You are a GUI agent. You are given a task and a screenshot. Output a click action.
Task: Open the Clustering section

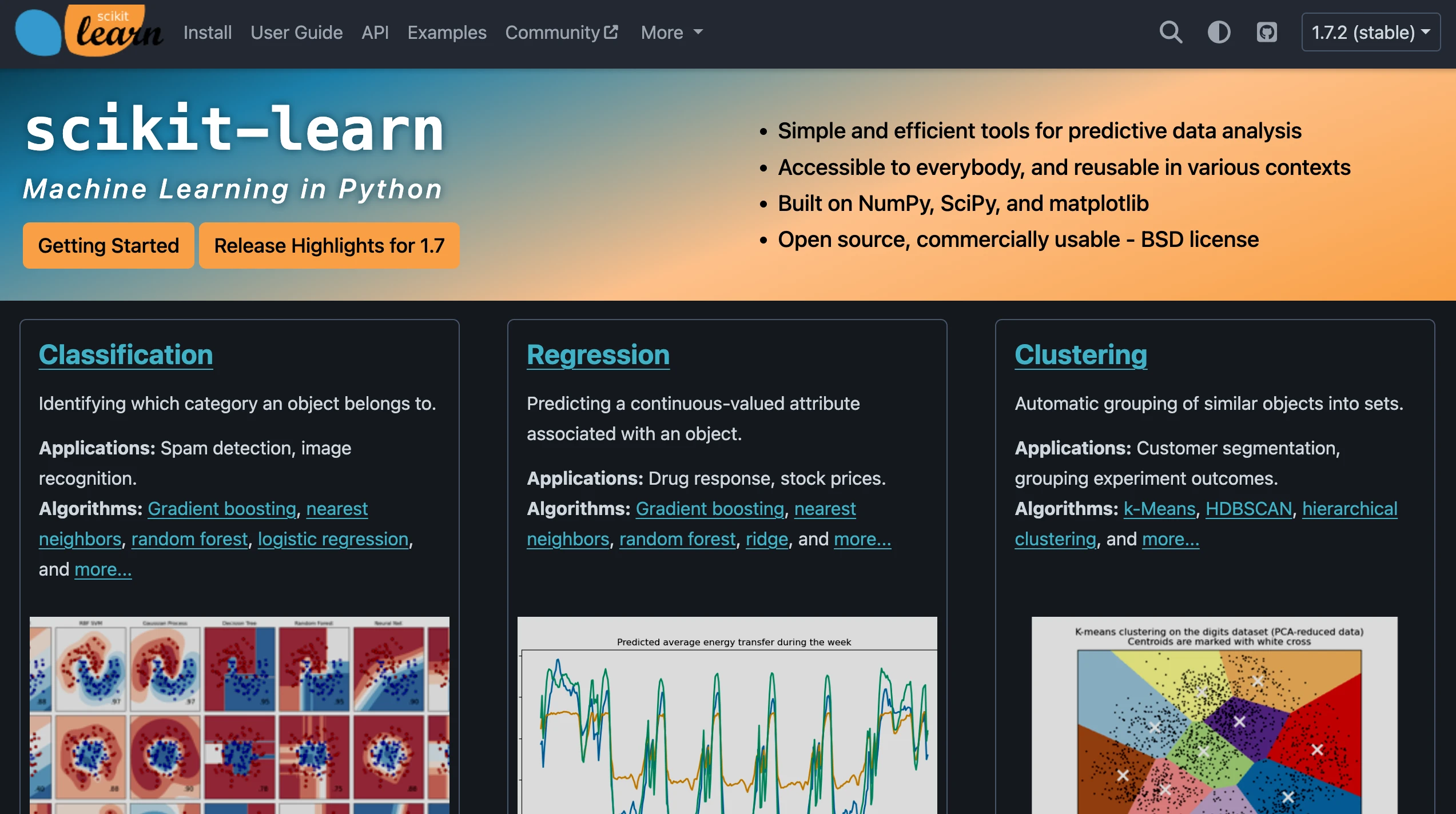tap(1080, 354)
